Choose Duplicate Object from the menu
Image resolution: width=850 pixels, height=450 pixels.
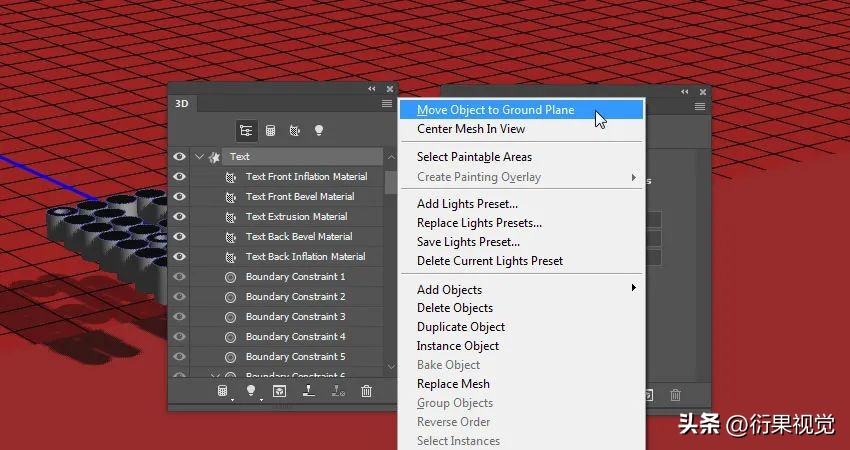click(521, 327)
